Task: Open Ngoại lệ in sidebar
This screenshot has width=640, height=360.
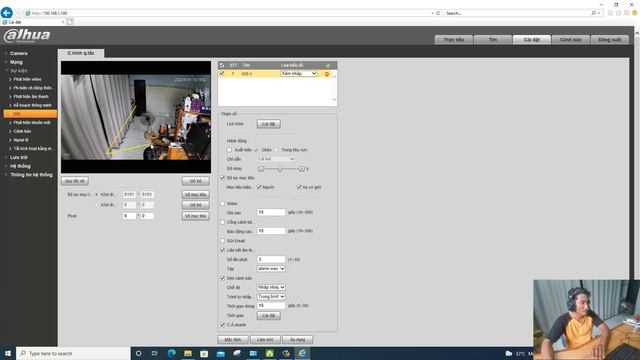Action: click(x=21, y=140)
